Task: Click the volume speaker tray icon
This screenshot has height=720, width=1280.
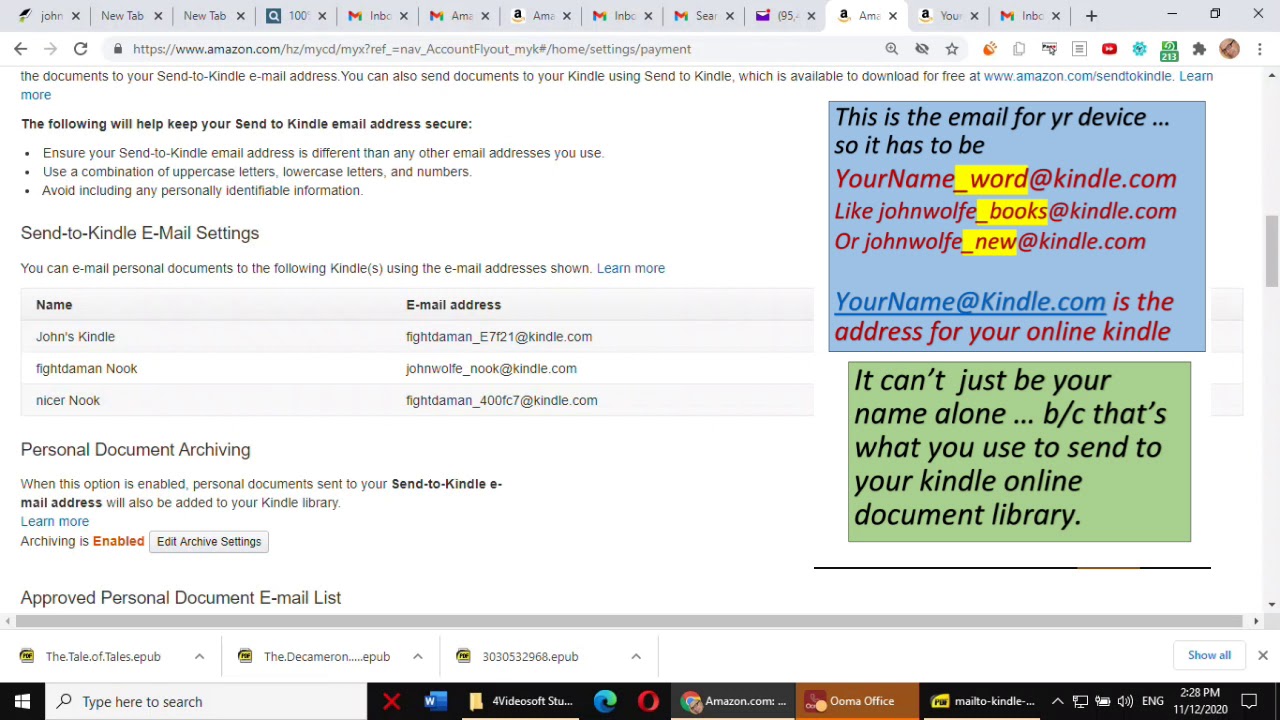Action: point(1125,701)
